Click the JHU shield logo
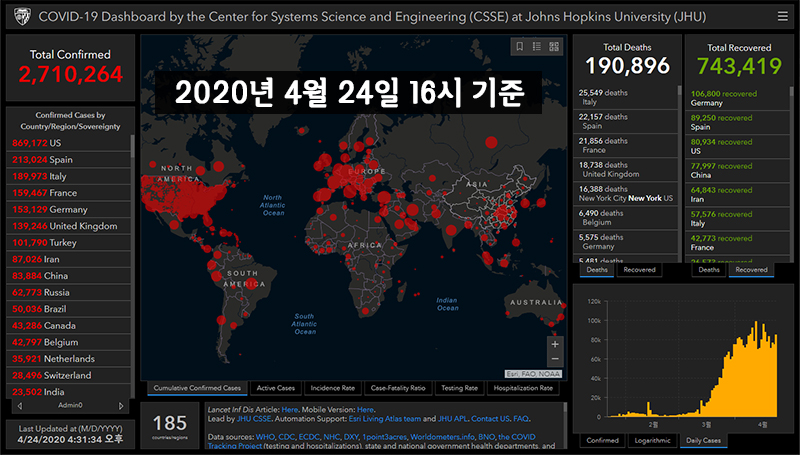Viewport: 800px width, 455px height. point(22,16)
